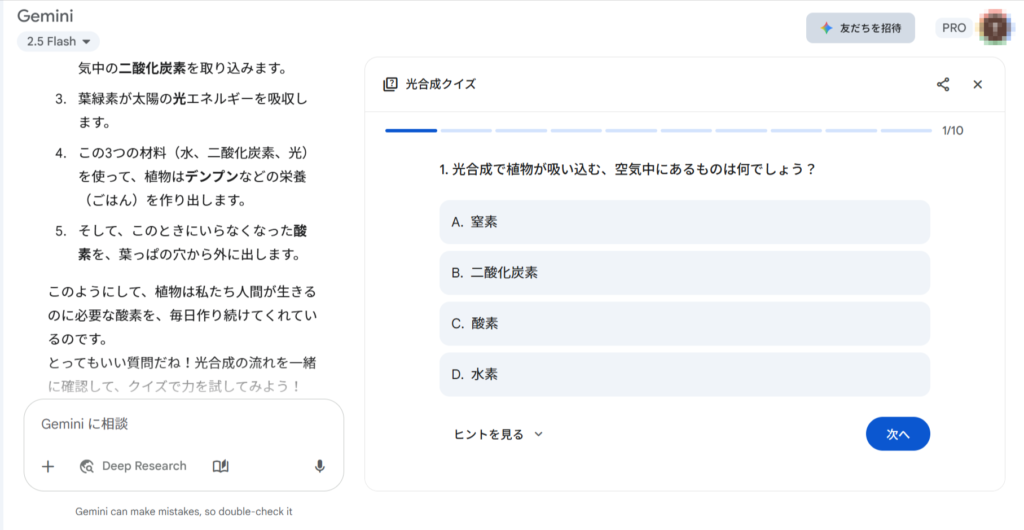Select answer A. 窒素
Screen dimensions: 1024x530
pos(684,222)
